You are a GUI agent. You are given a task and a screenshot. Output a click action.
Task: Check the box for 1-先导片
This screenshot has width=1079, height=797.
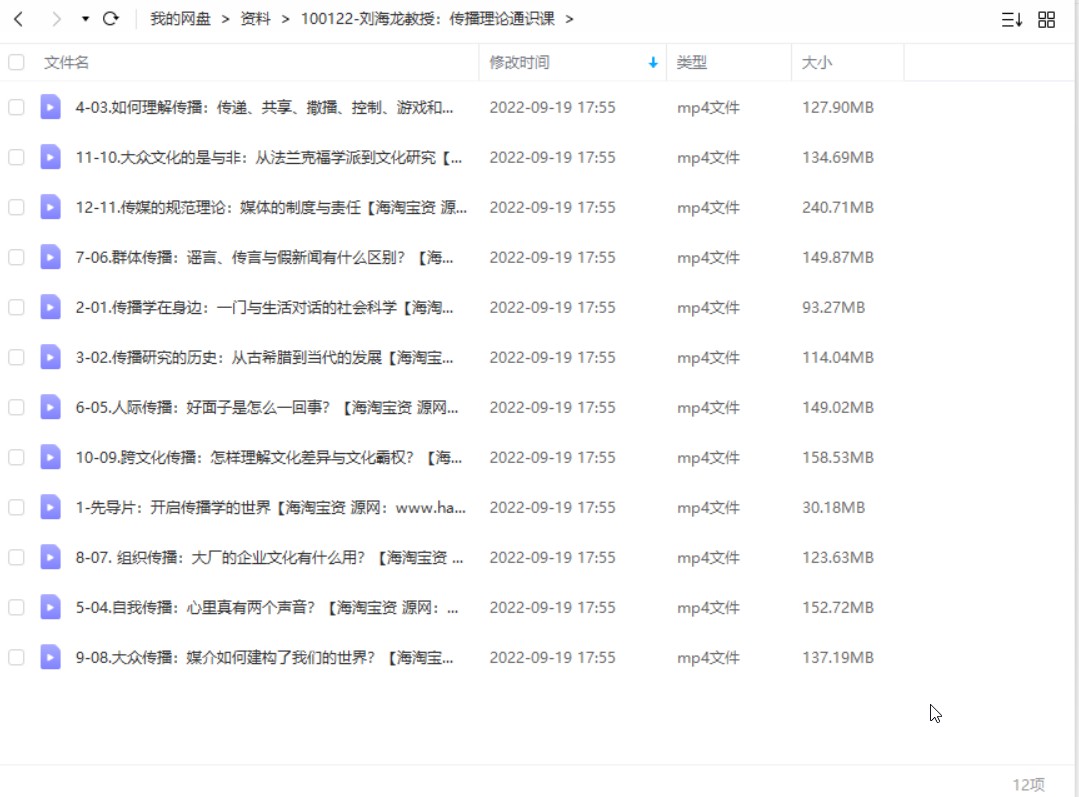coord(17,507)
